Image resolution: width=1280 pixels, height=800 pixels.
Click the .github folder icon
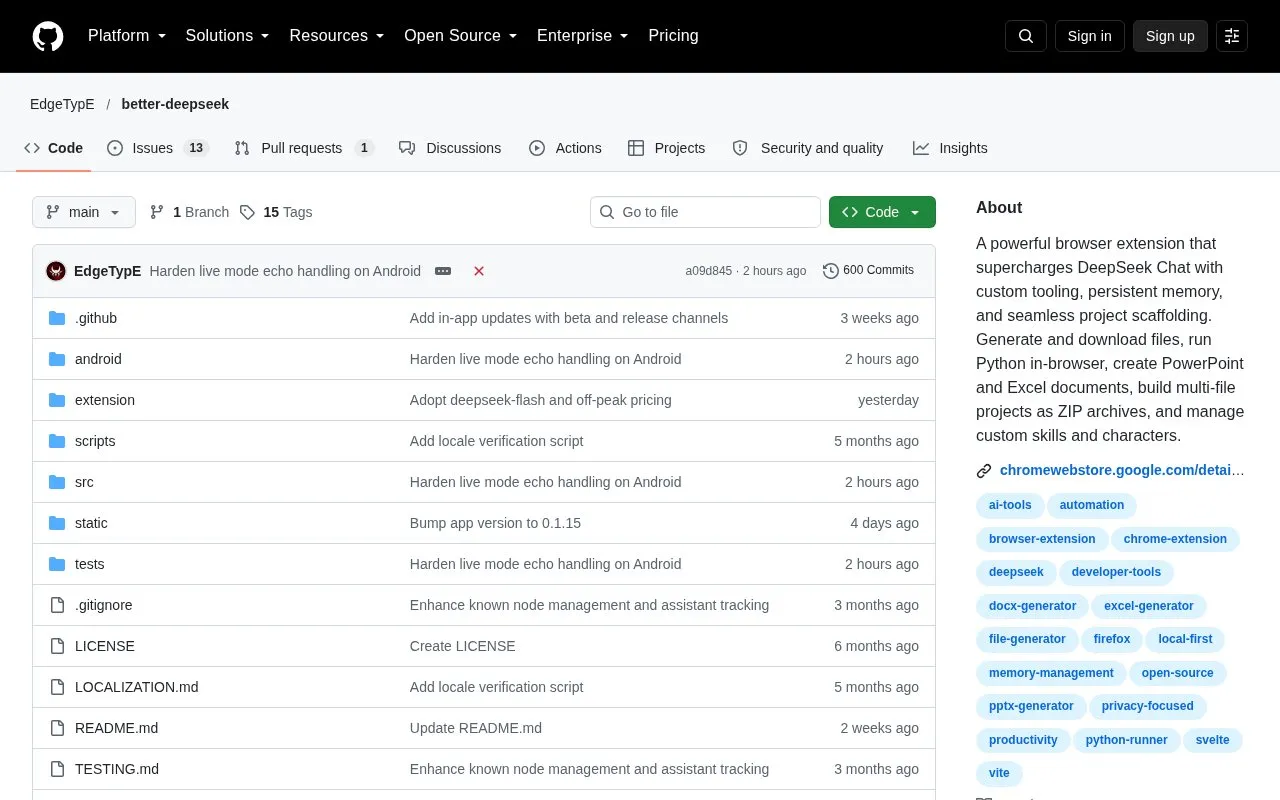pyautogui.click(x=57, y=318)
